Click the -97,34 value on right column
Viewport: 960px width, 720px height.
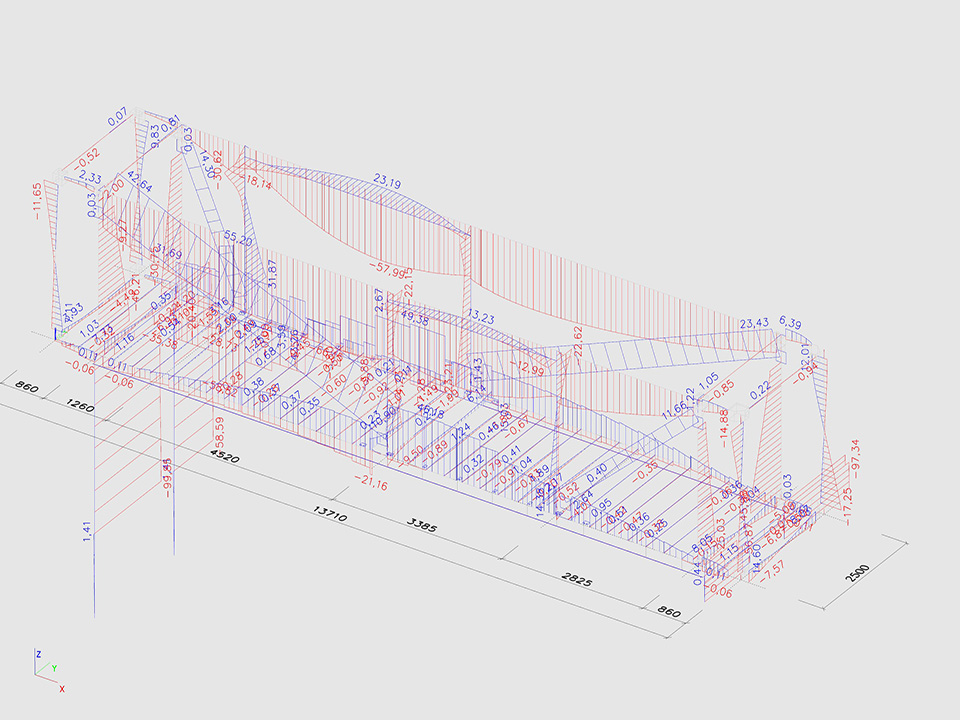855,461
